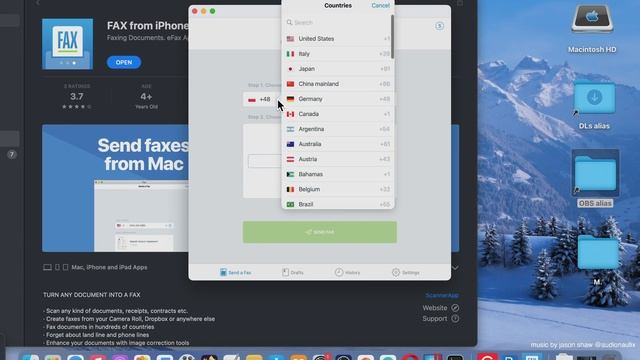Screen dimensions: 640x360
Task: Click the 3.7 star rating
Action: (77, 97)
